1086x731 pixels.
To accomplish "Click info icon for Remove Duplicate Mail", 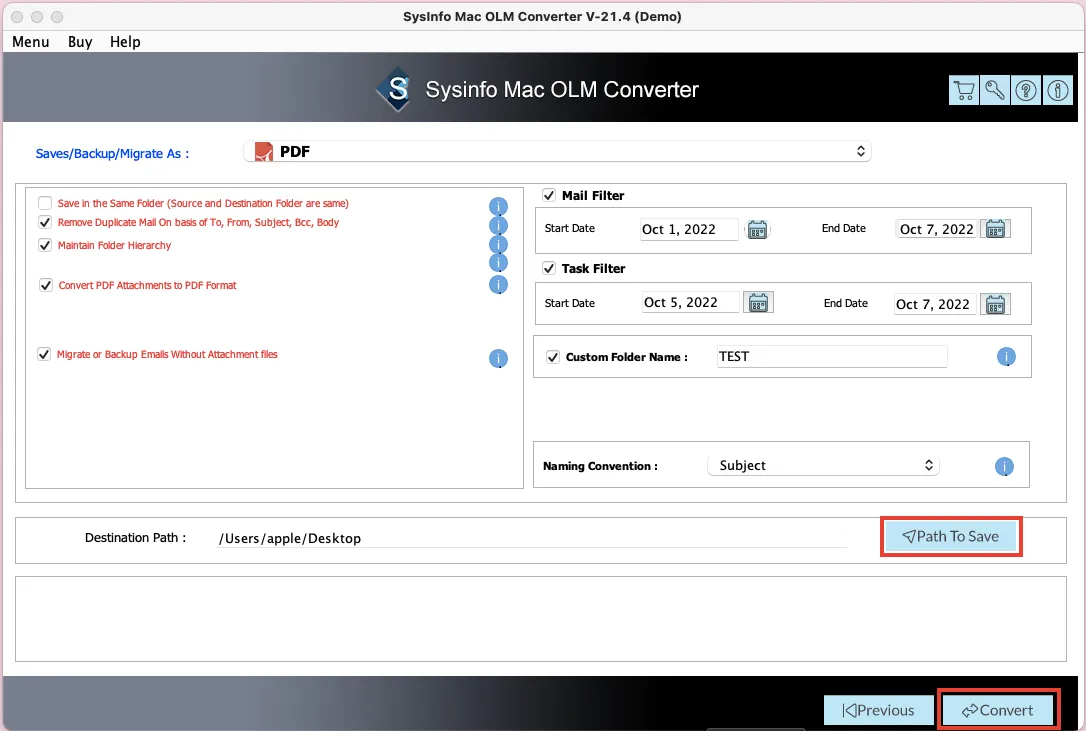I will [x=498, y=225].
